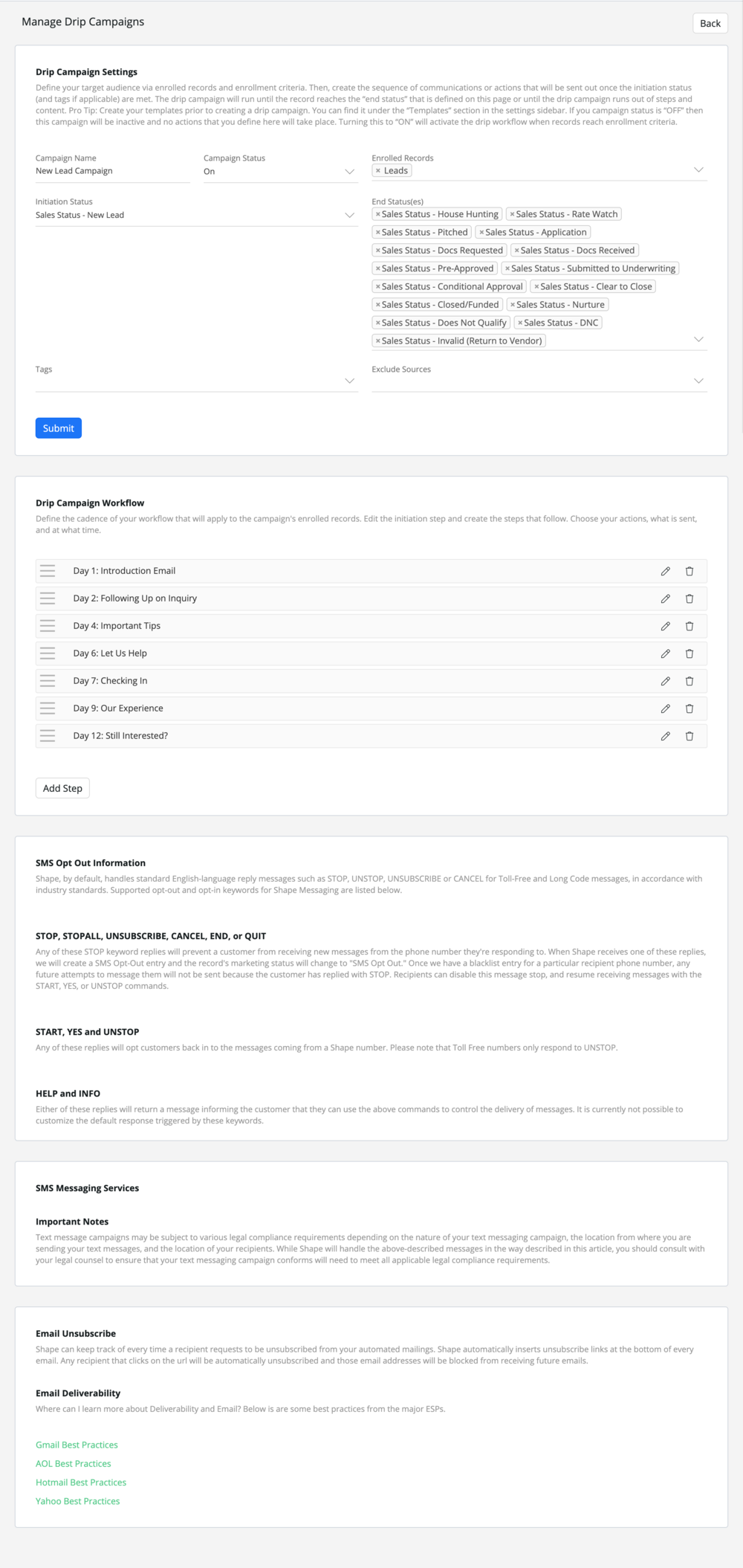Delete the Day 12: Still Interested? step
Screen dimensions: 743x1568
click(x=689, y=736)
